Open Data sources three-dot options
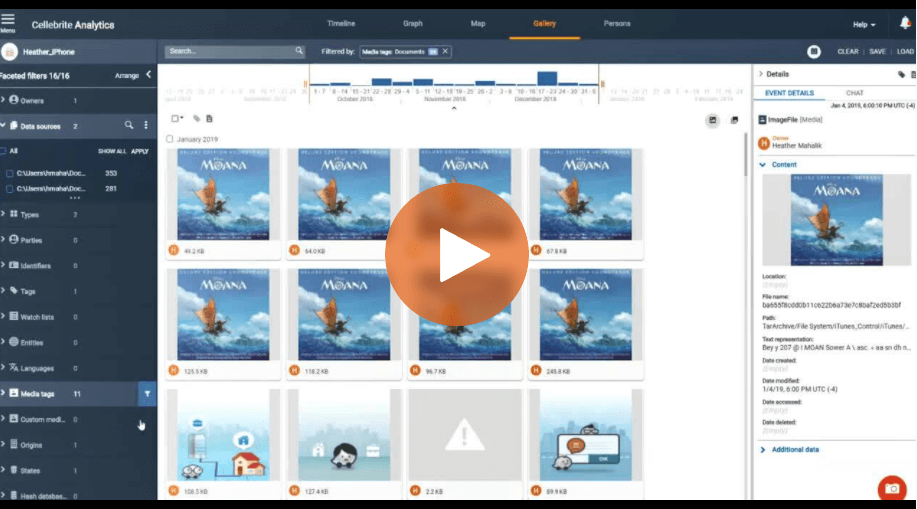 click(x=146, y=125)
